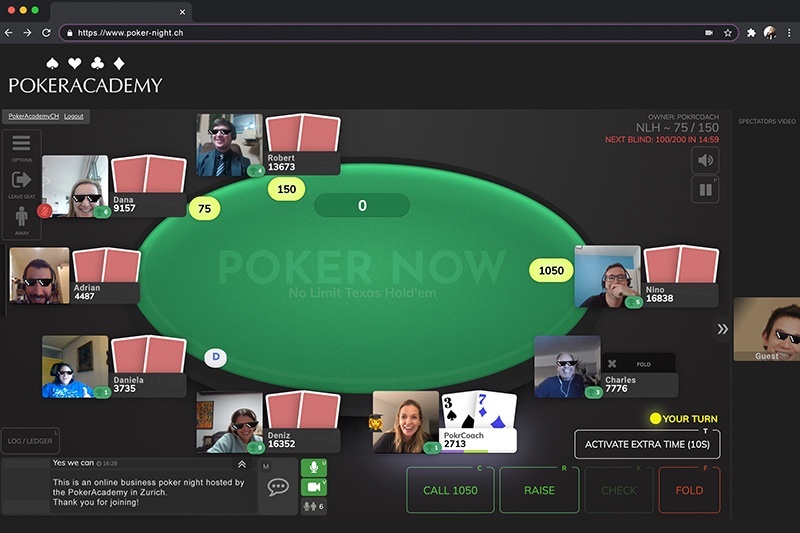This screenshot has width=800, height=533.
Task: Click the Leave Seat icon
Action: pos(21,180)
